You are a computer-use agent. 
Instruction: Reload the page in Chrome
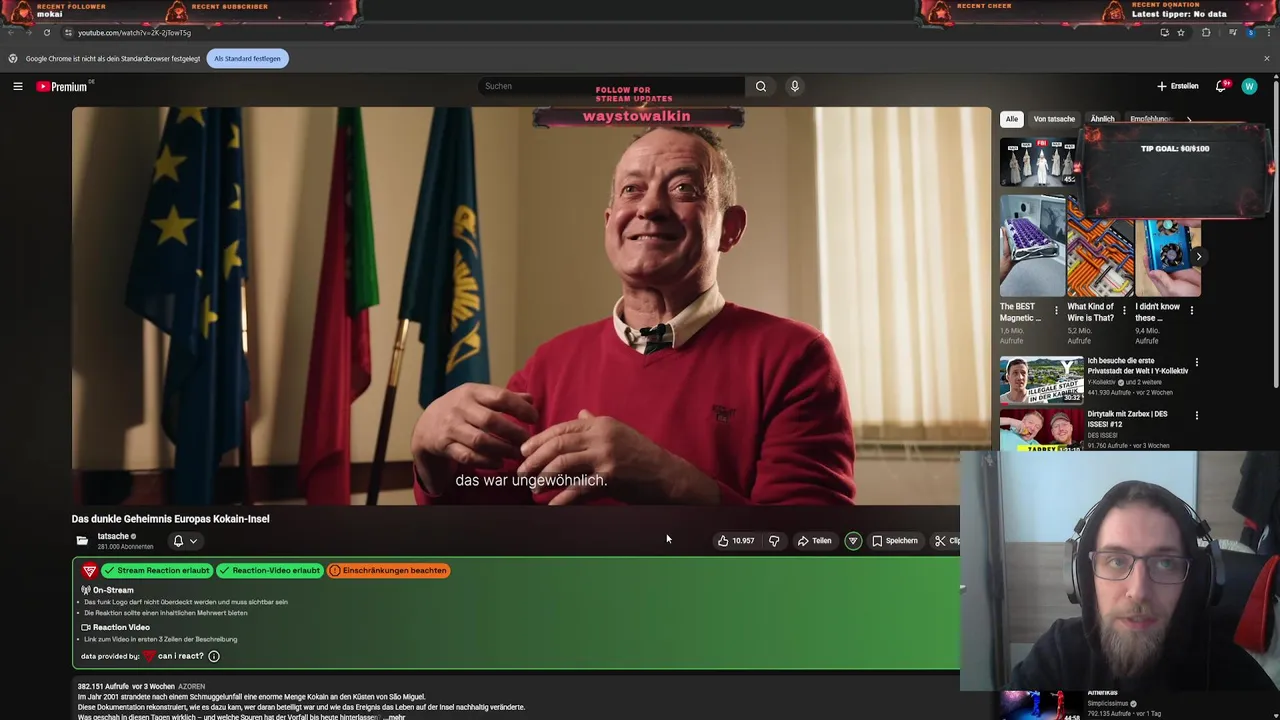[x=46, y=32]
